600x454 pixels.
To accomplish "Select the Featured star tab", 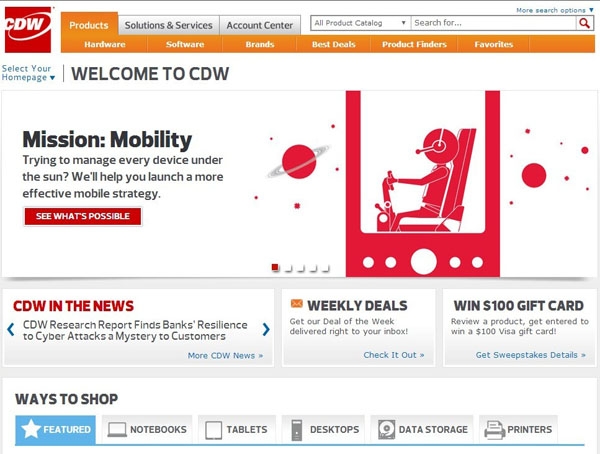I will click(x=55, y=430).
